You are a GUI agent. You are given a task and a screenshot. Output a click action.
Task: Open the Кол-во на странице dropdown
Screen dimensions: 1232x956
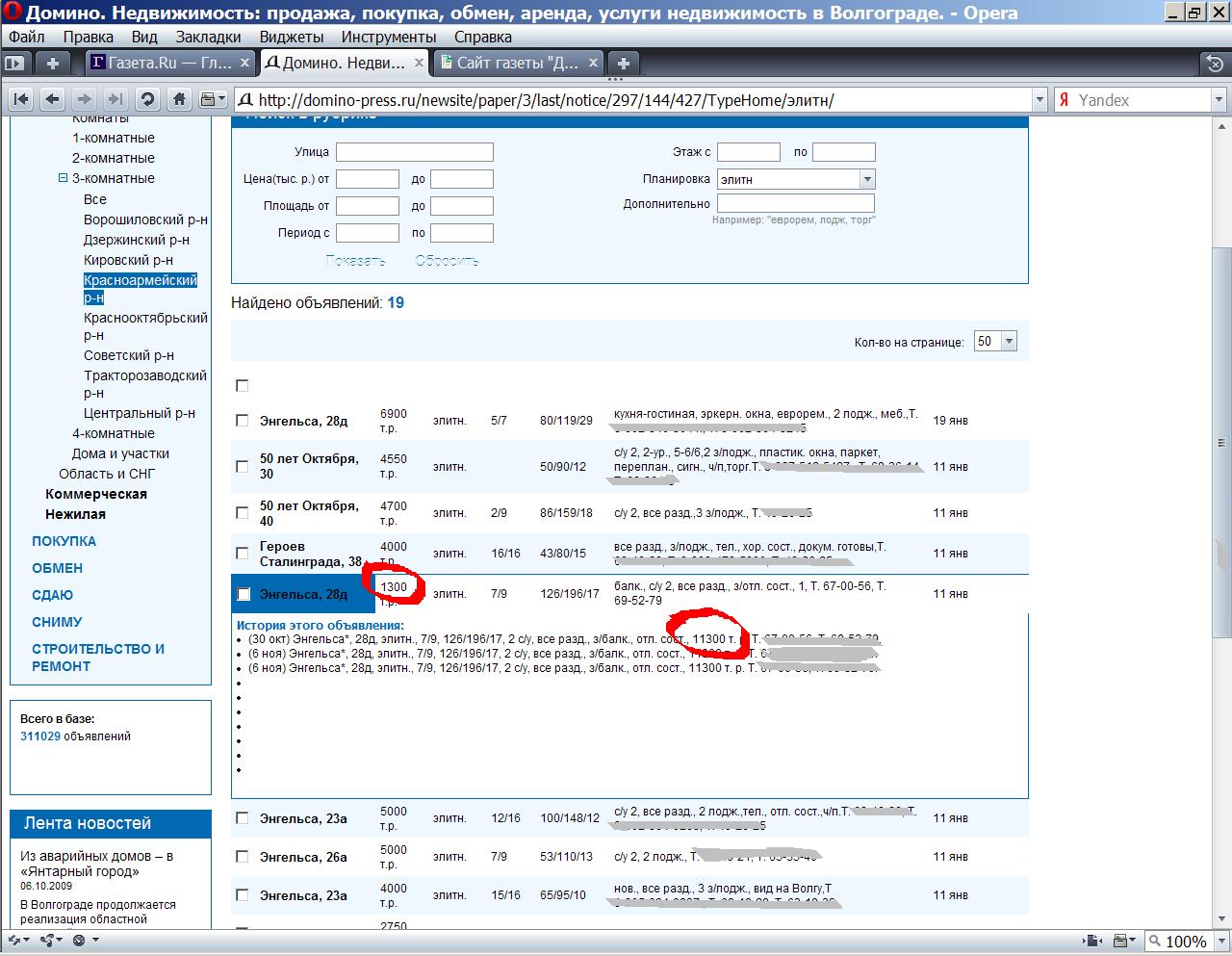tap(1008, 342)
